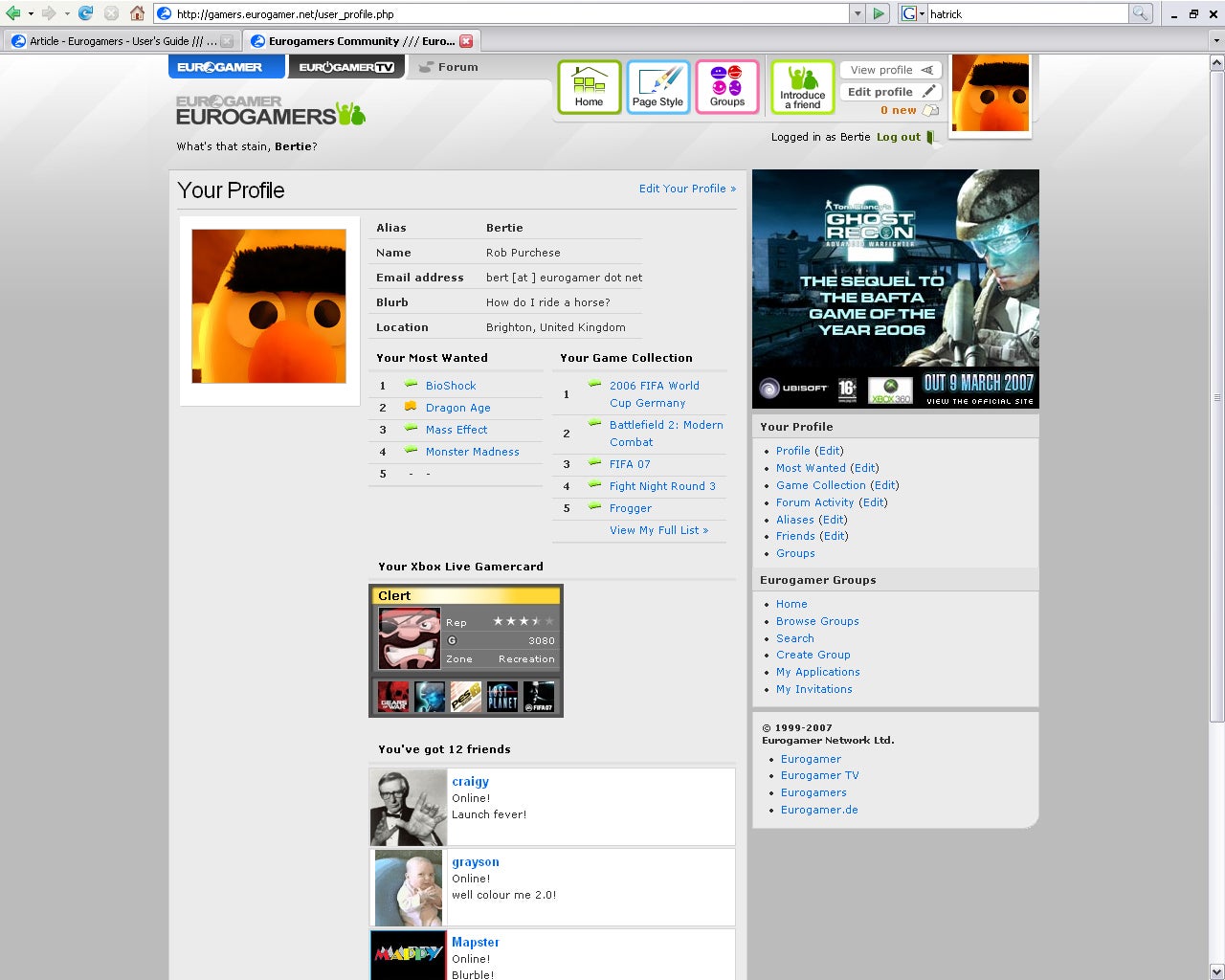Go back with the browser back arrow
1225x980 pixels.
[x=12, y=13]
